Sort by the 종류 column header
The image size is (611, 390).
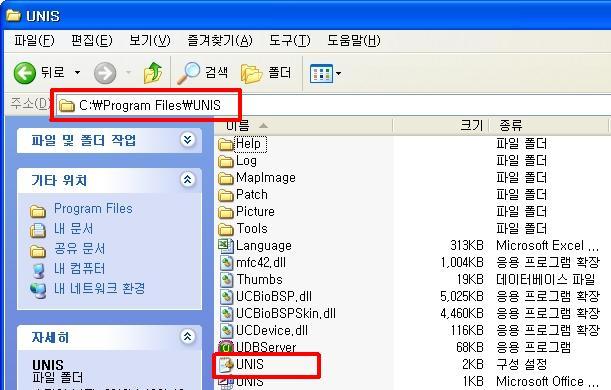[549, 125]
